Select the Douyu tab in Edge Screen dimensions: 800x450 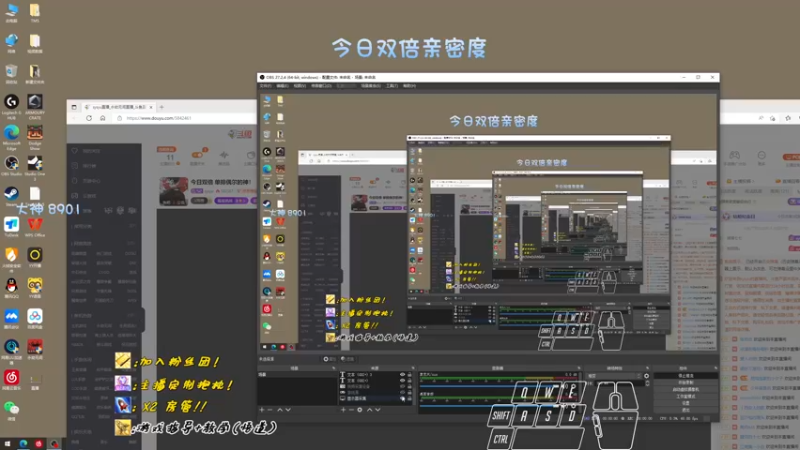click(x=117, y=107)
